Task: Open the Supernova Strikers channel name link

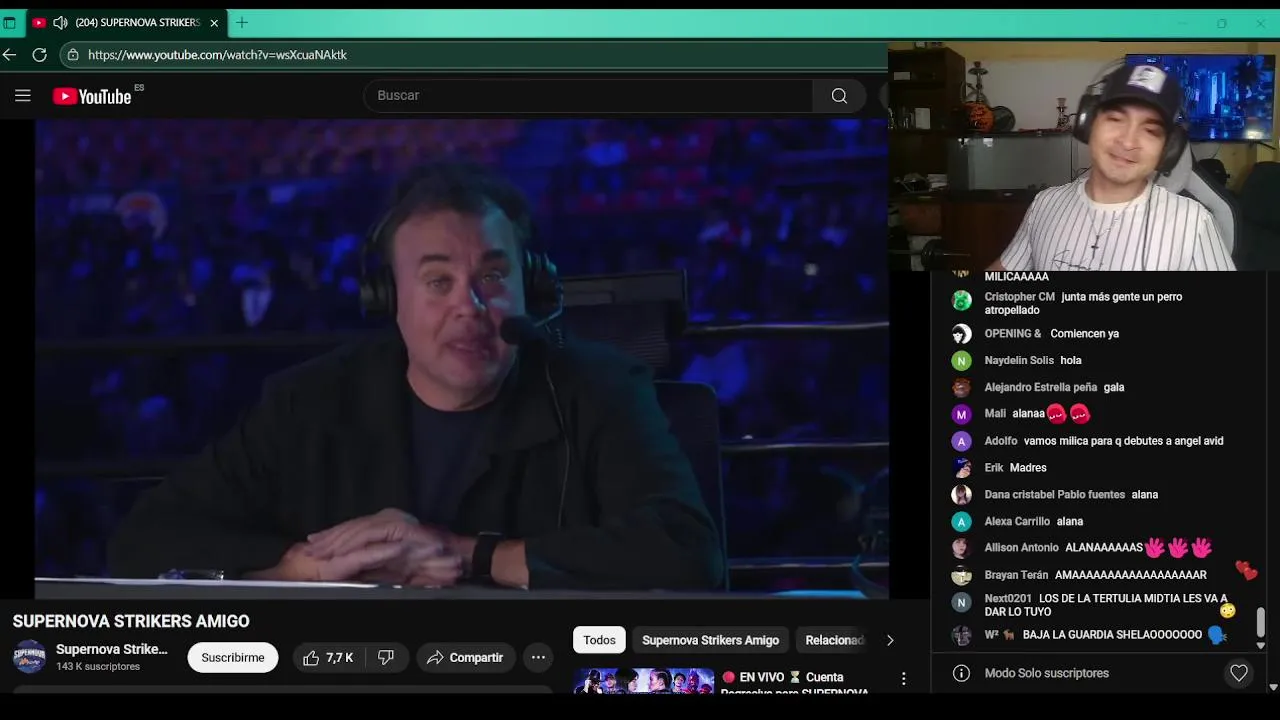Action: [x=112, y=649]
